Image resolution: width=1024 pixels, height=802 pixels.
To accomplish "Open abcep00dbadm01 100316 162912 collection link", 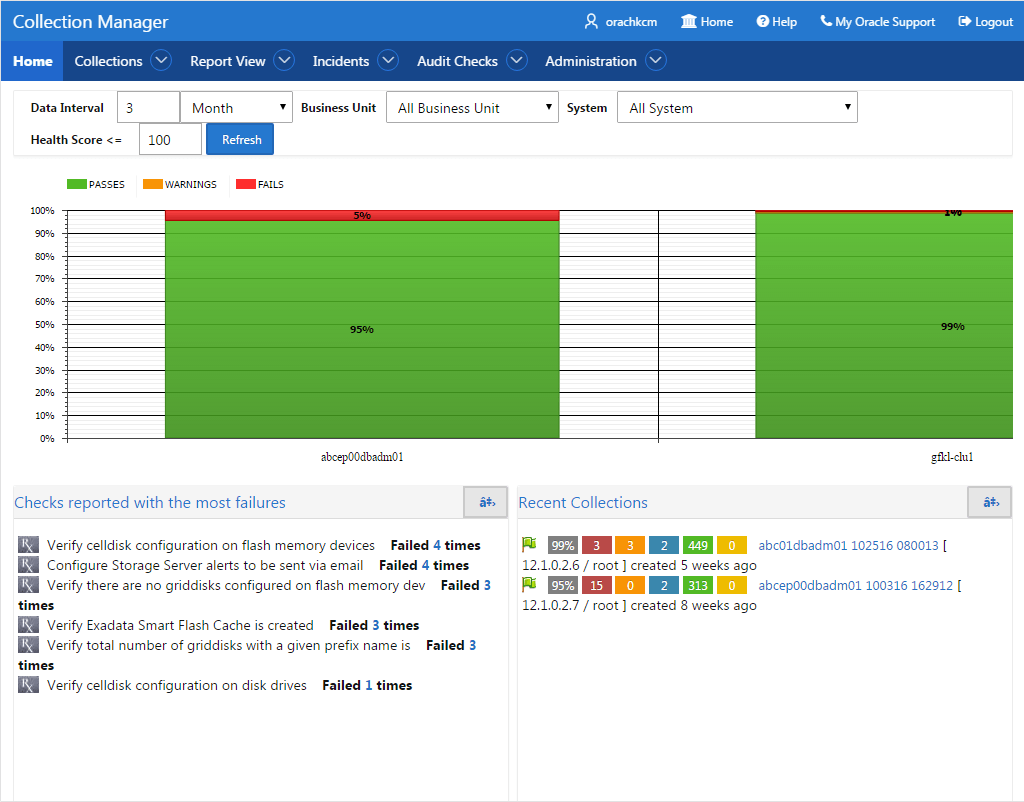I will [856, 585].
